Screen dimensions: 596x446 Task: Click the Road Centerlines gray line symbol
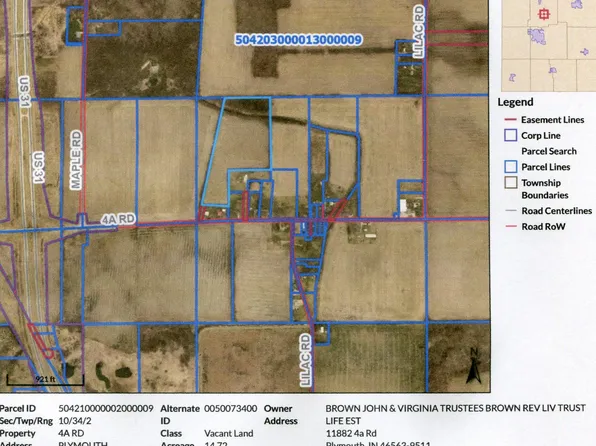(510, 211)
